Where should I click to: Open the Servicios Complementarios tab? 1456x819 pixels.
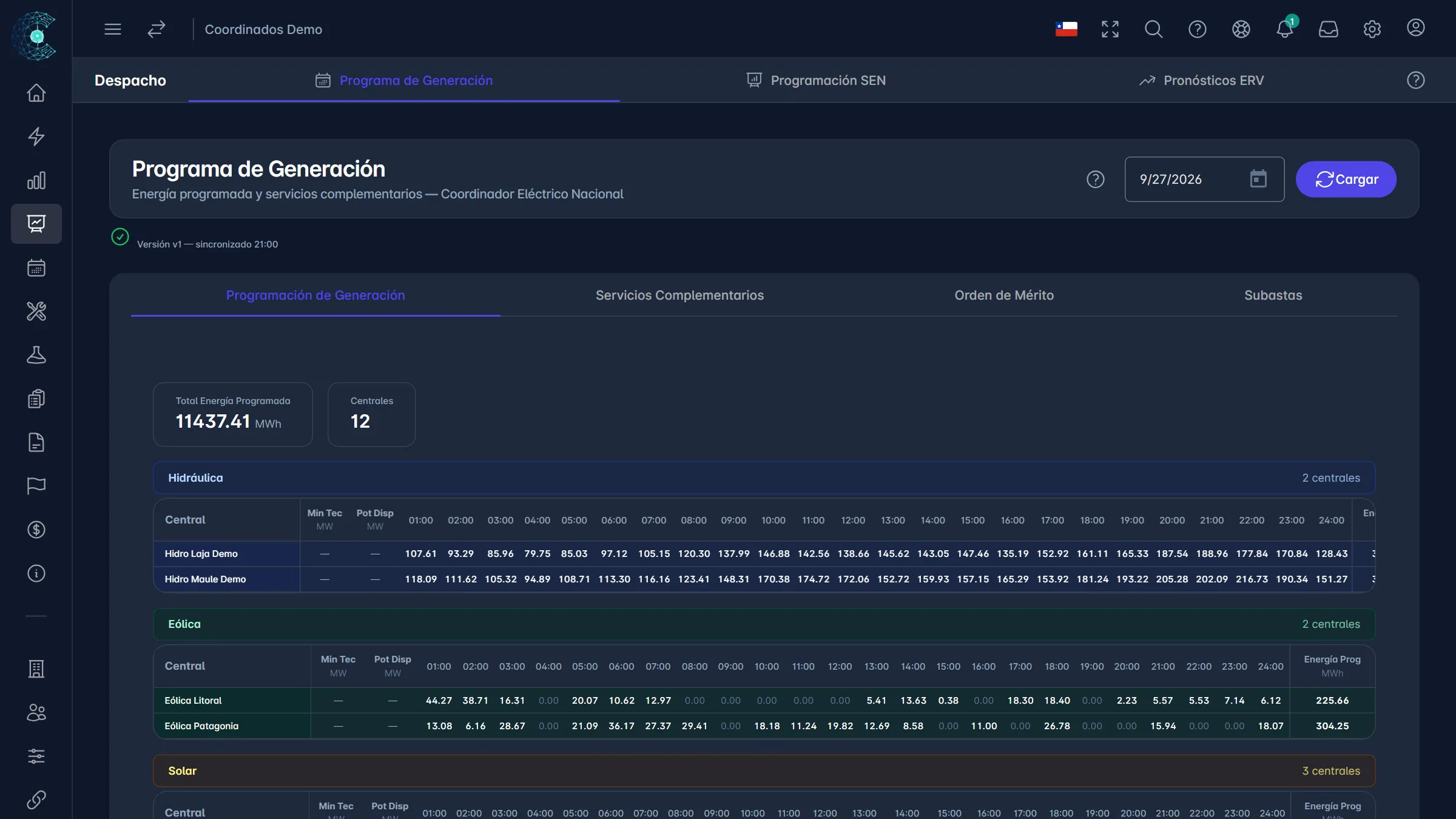point(679,295)
